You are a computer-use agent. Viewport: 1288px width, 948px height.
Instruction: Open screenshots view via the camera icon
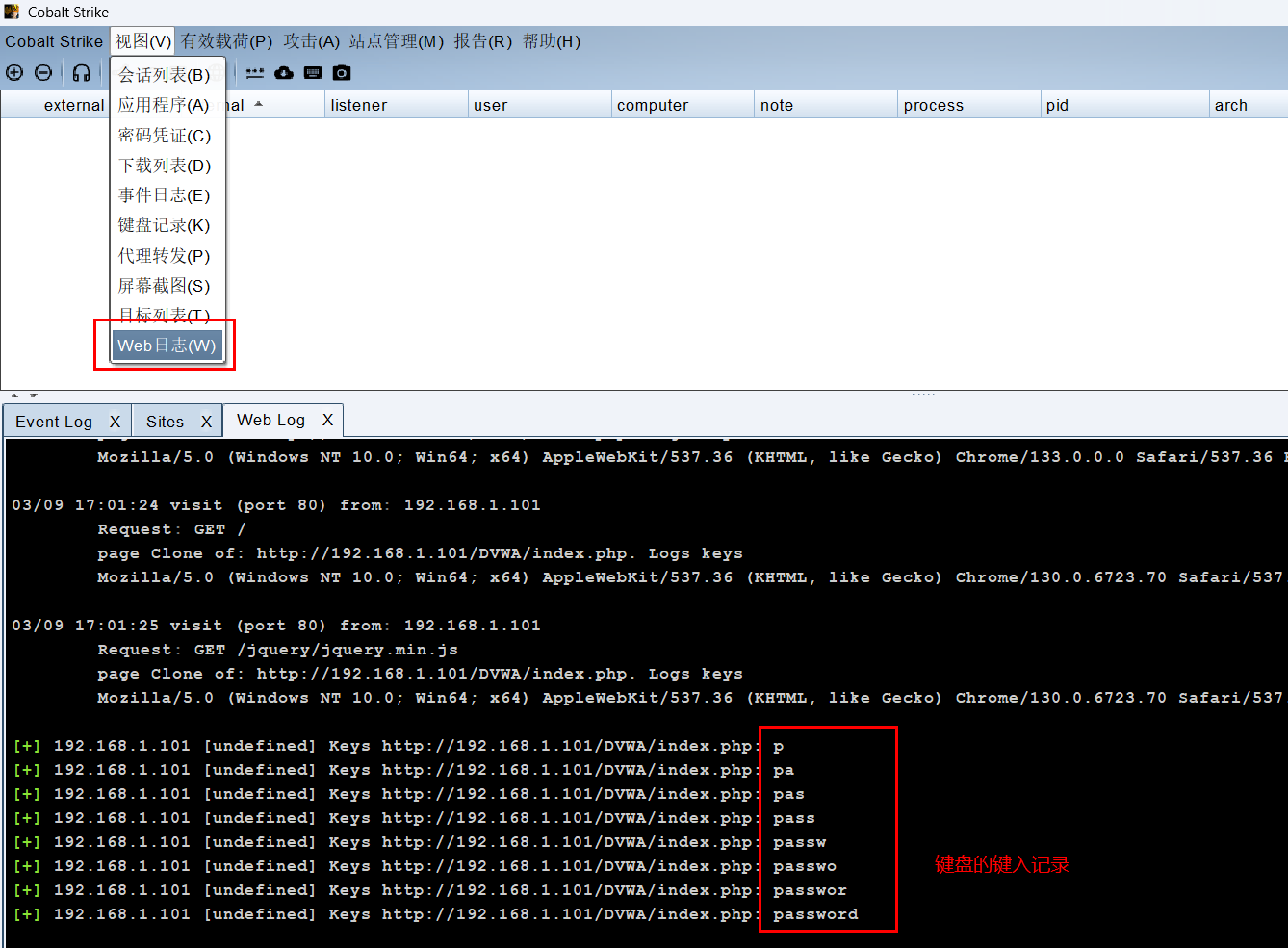coord(342,73)
